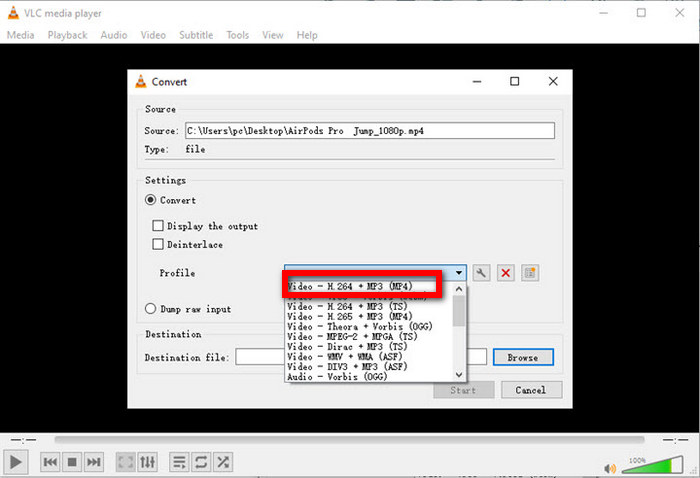Edit selected profile wrench icon
This screenshot has width=700, height=478.
coord(481,273)
